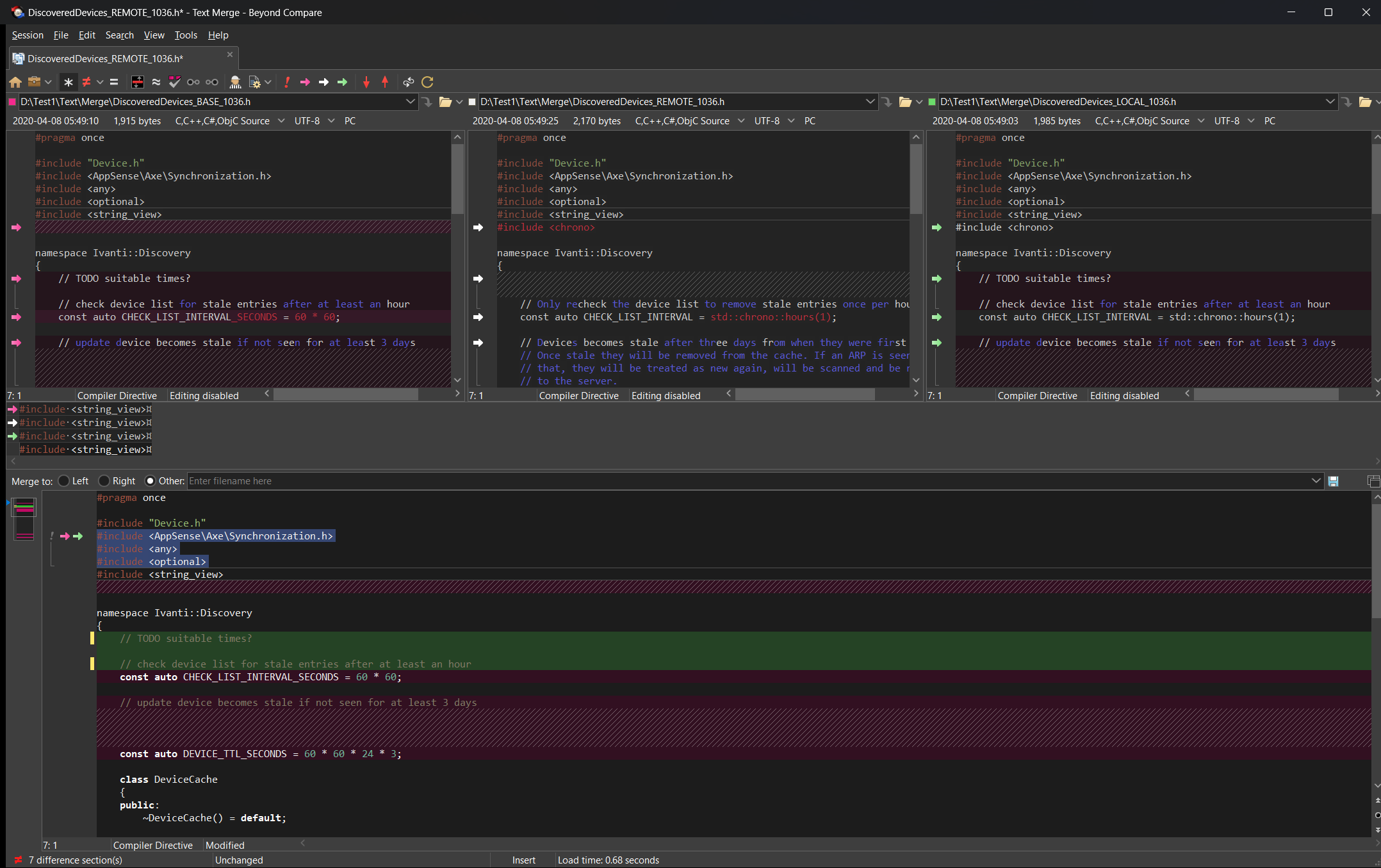1381x868 pixels.
Task: Click the Enter filename here field
Action: pos(748,480)
